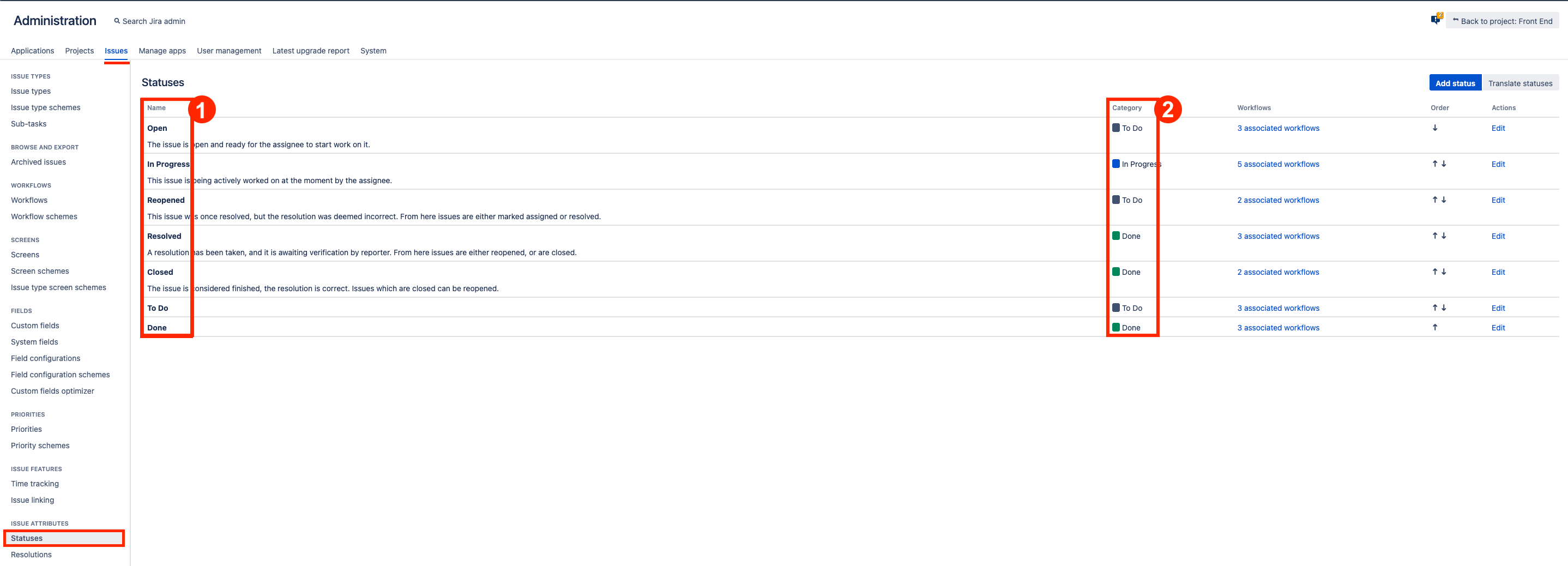Click the feedback notification icon in the header
Screen dimensions: 1568x566
point(1436,20)
